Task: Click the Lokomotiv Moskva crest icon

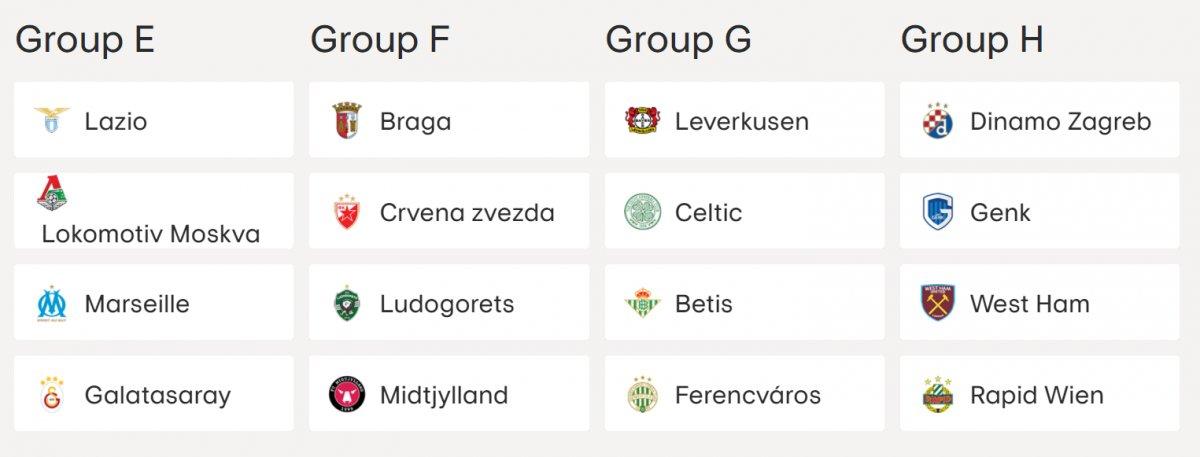Action: click(x=52, y=193)
